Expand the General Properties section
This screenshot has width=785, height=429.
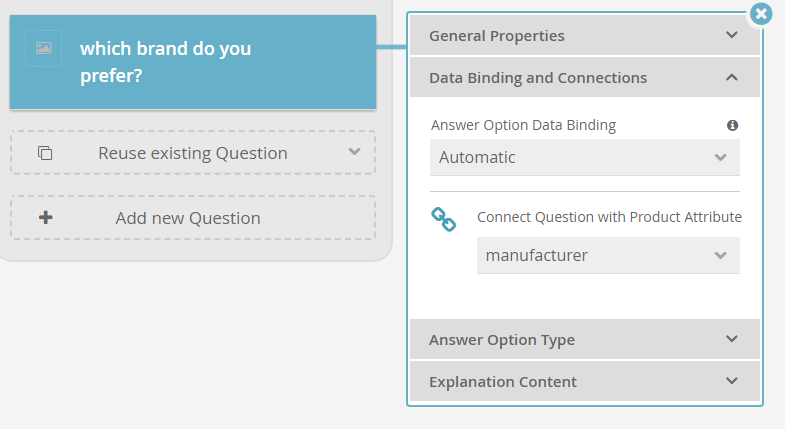coord(584,36)
